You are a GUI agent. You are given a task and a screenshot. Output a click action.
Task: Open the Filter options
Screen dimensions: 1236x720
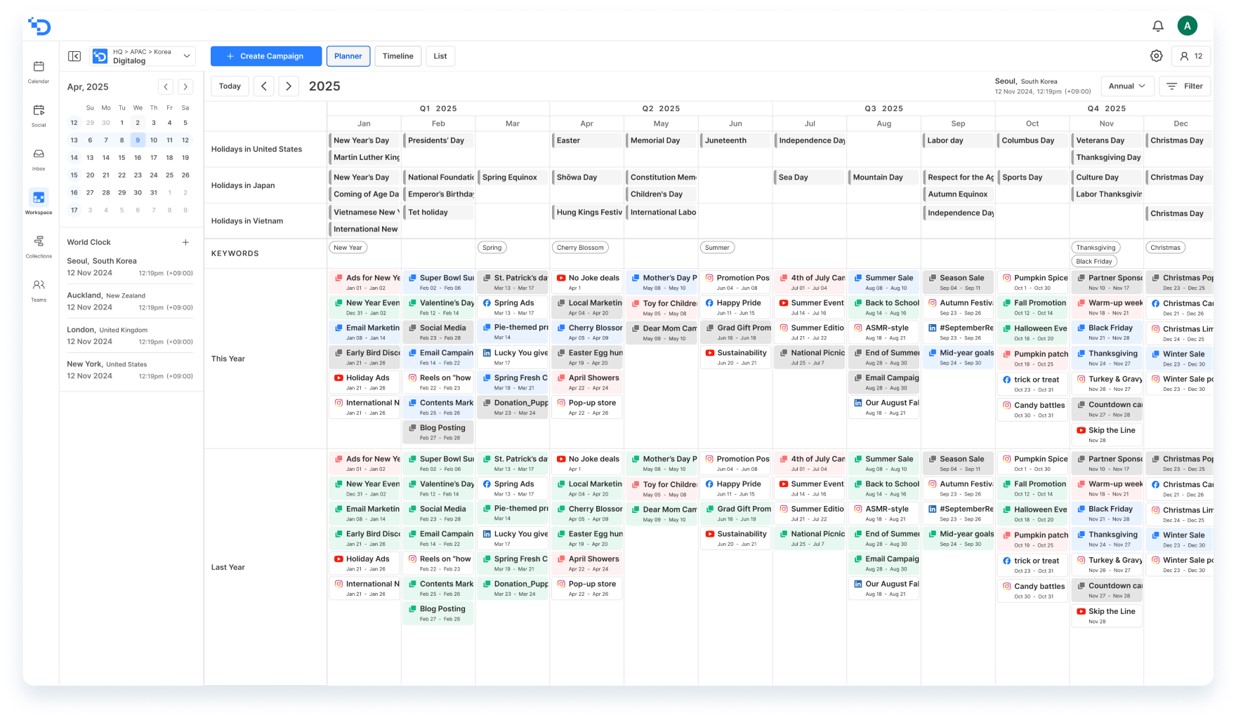point(1185,86)
